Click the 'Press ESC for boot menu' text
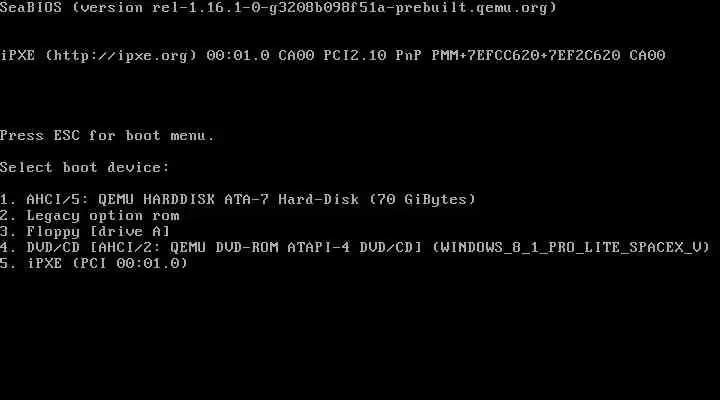 click(x=107, y=135)
